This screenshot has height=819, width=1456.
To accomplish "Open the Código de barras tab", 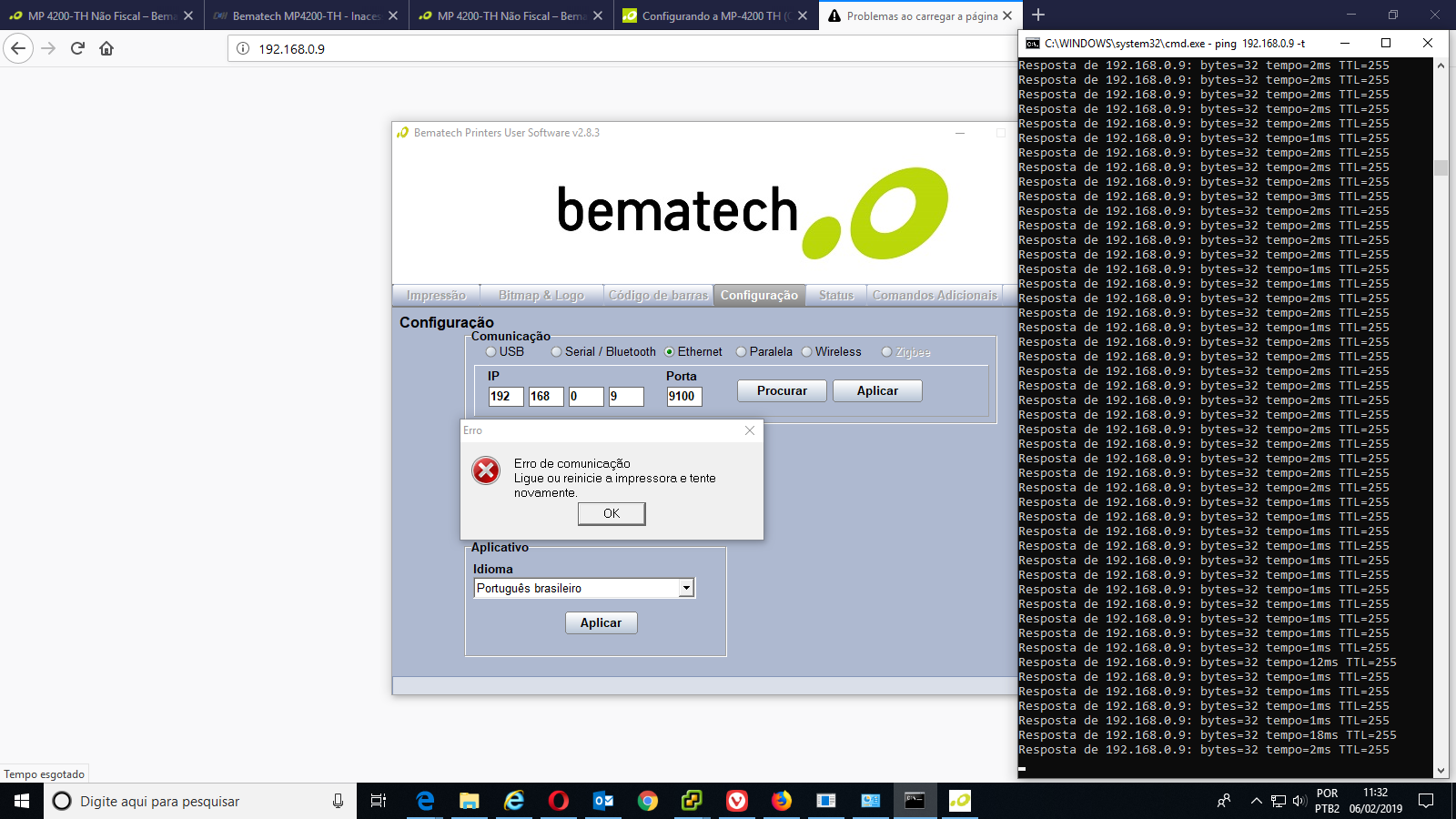I will tap(658, 295).
